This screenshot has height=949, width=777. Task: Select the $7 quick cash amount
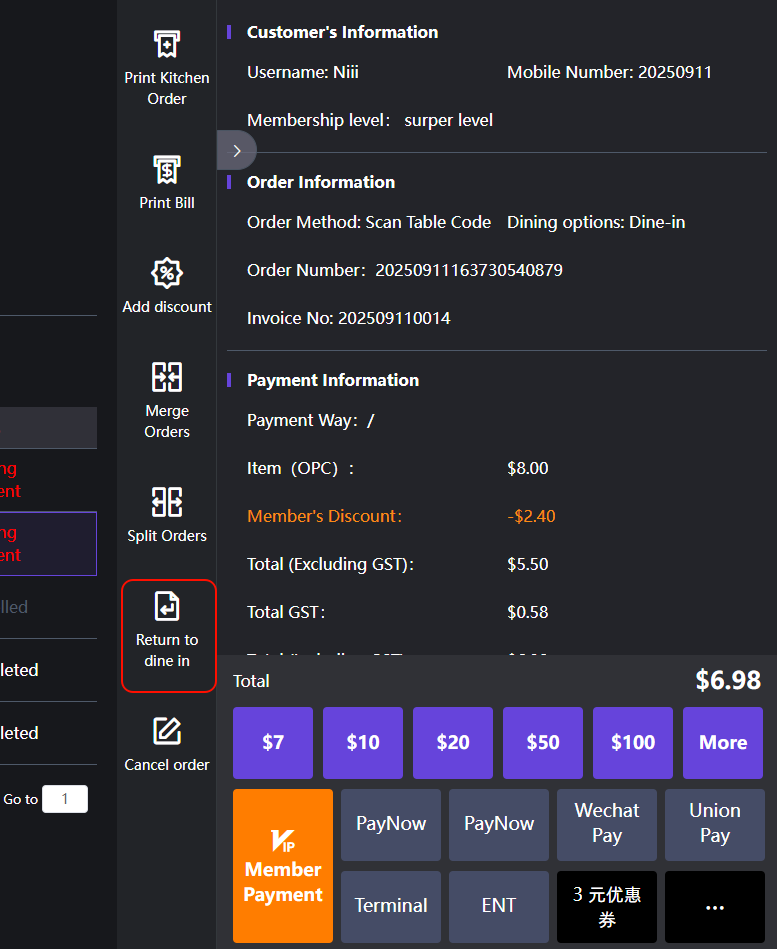tap(273, 742)
